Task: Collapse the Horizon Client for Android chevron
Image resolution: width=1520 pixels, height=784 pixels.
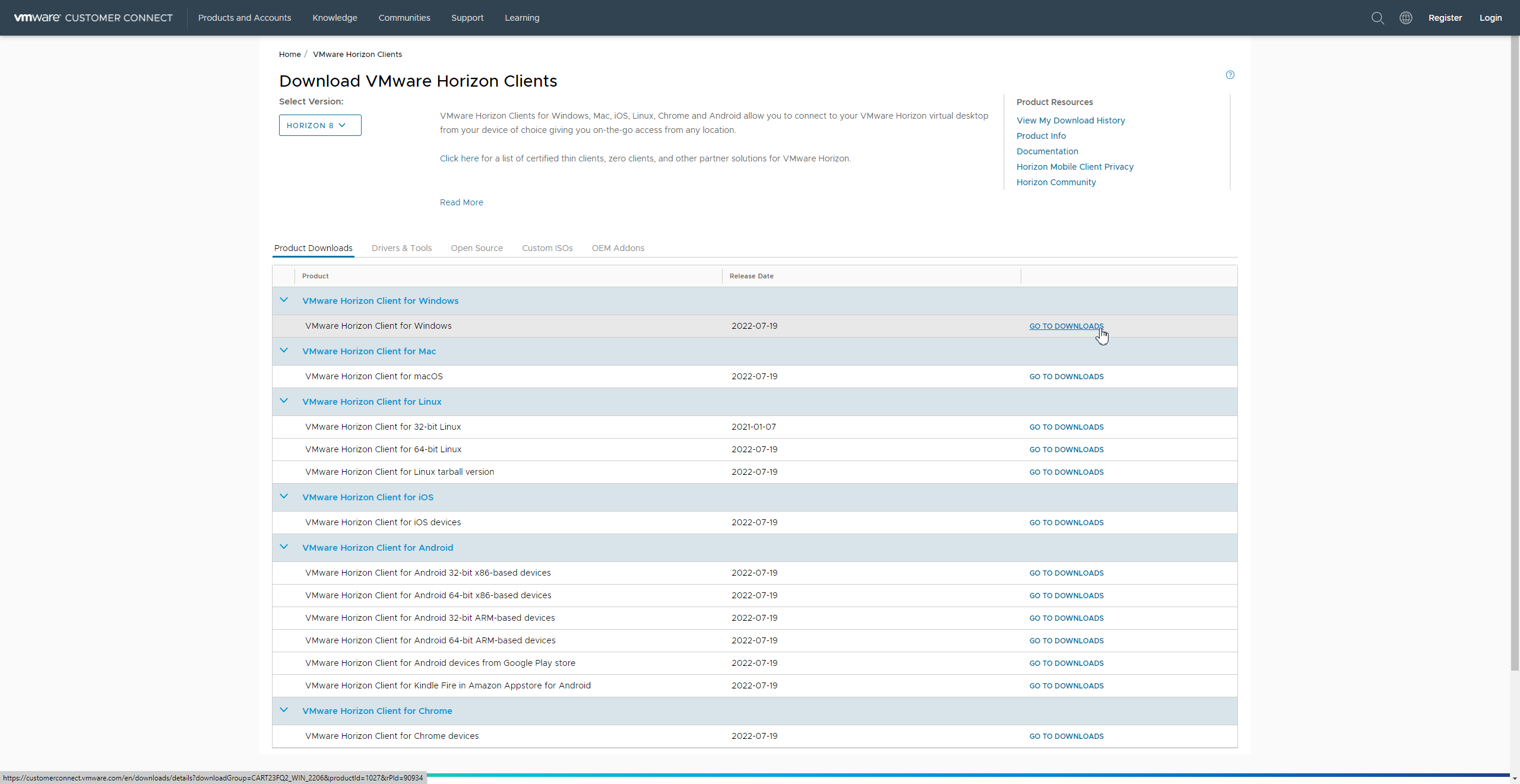Action: 284,547
